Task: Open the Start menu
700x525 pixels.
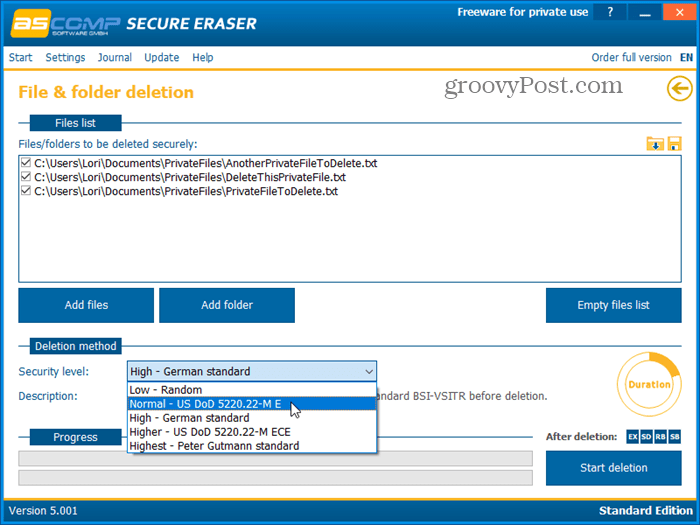Action: [x=21, y=58]
